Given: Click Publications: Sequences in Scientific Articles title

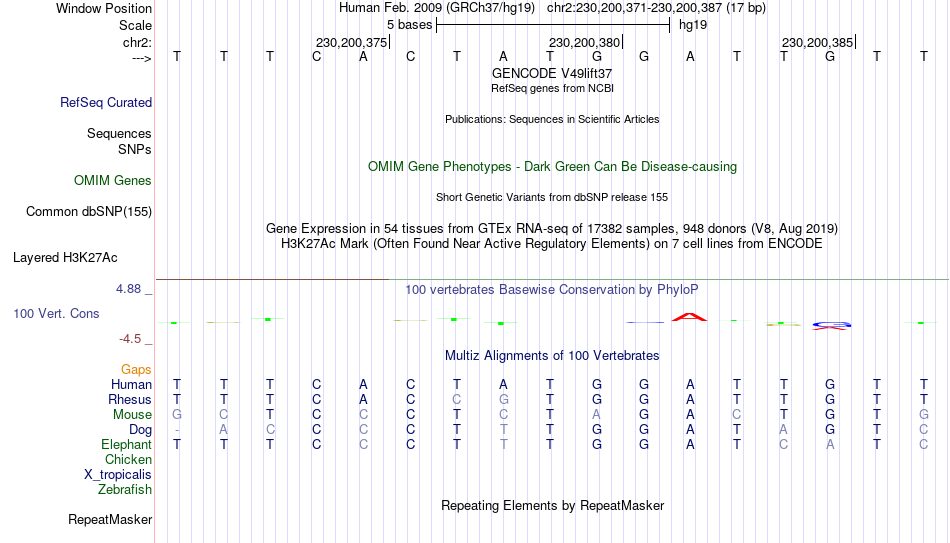Looking at the screenshot, I should (x=552, y=119).
